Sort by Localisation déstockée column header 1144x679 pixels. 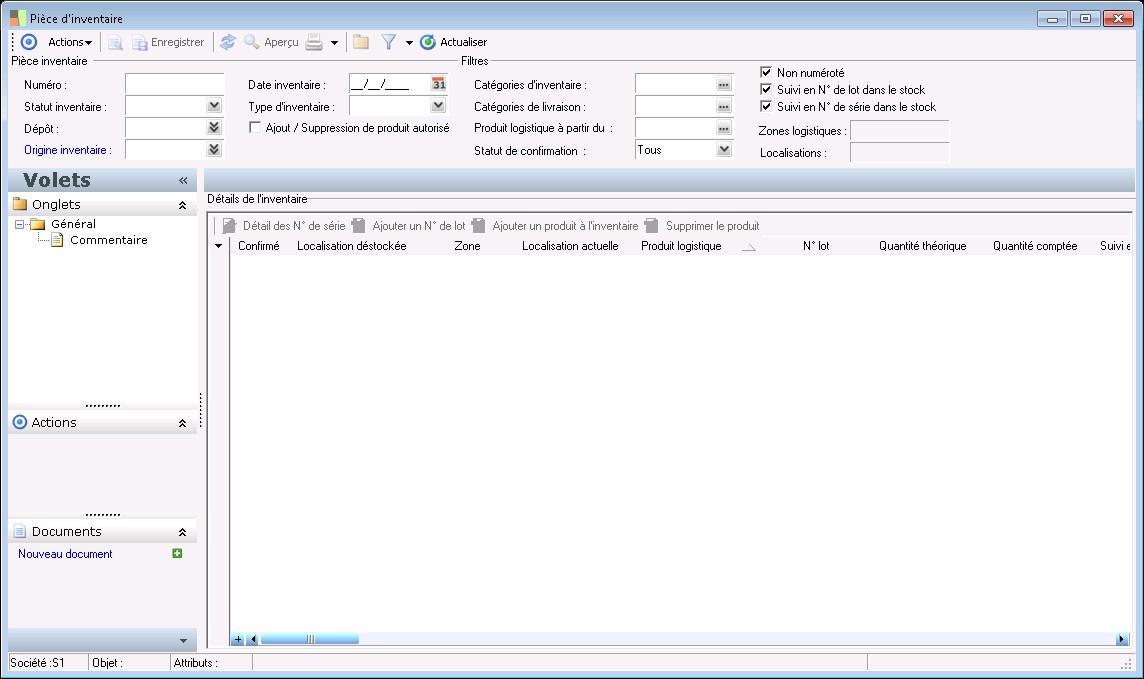click(x=352, y=247)
